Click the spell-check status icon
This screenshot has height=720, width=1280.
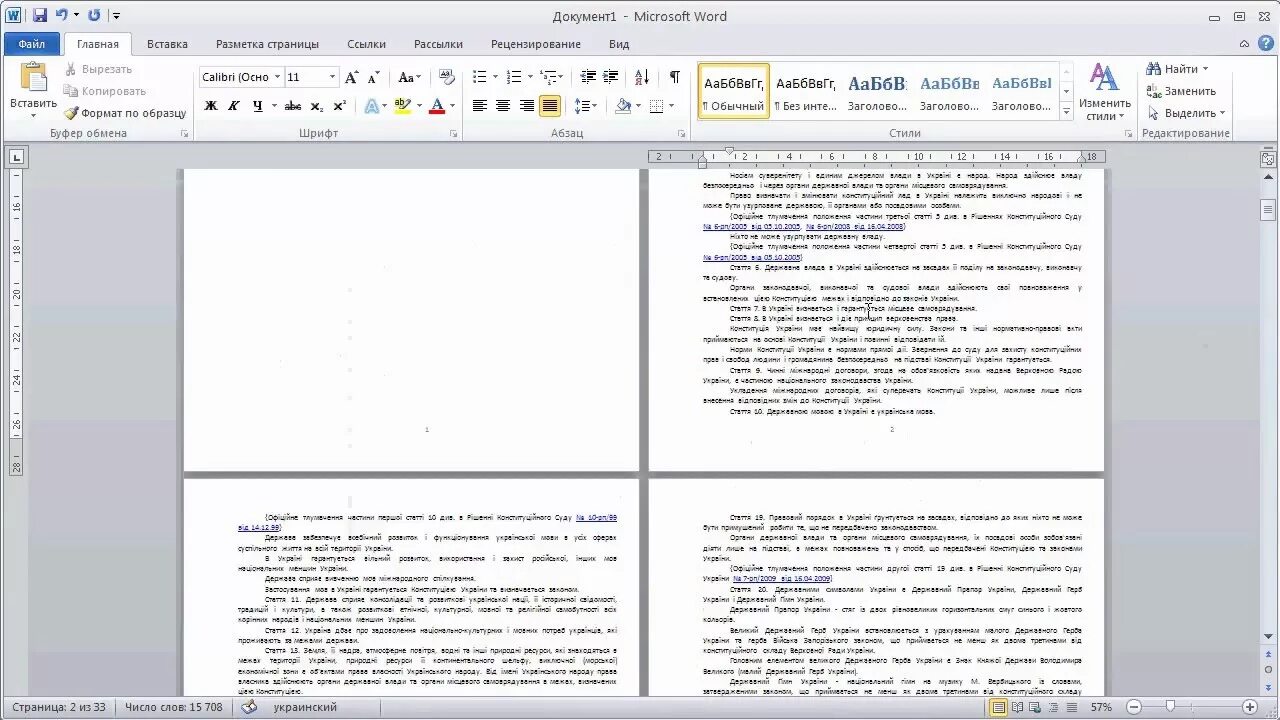click(249, 707)
